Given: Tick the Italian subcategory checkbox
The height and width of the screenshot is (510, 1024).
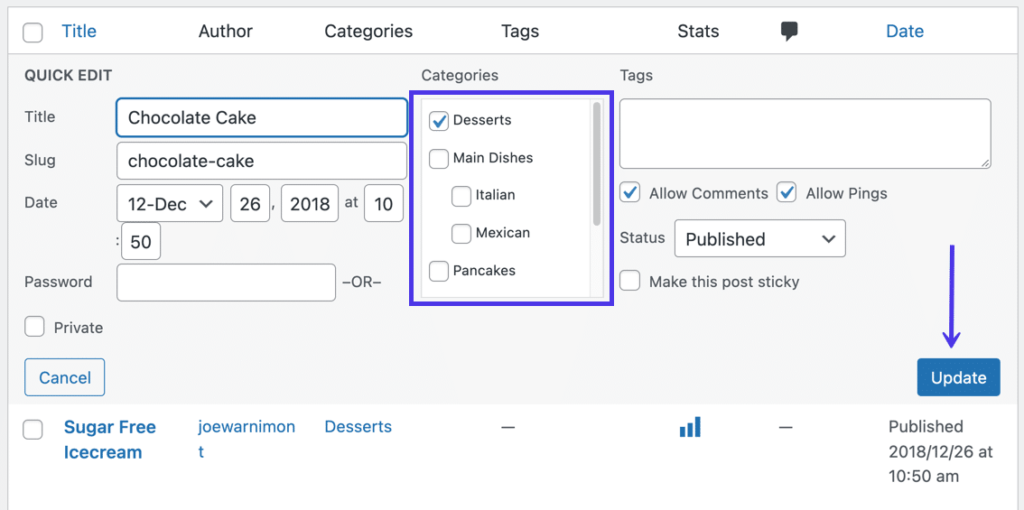Looking at the screenshot, I should (x=461, y=195).
